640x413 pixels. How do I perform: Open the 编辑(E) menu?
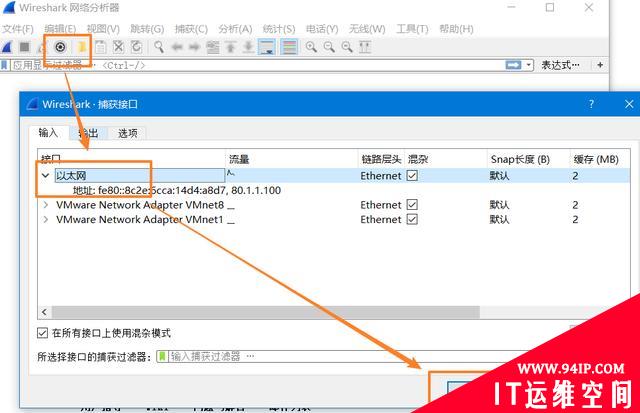tap(60, 29)
